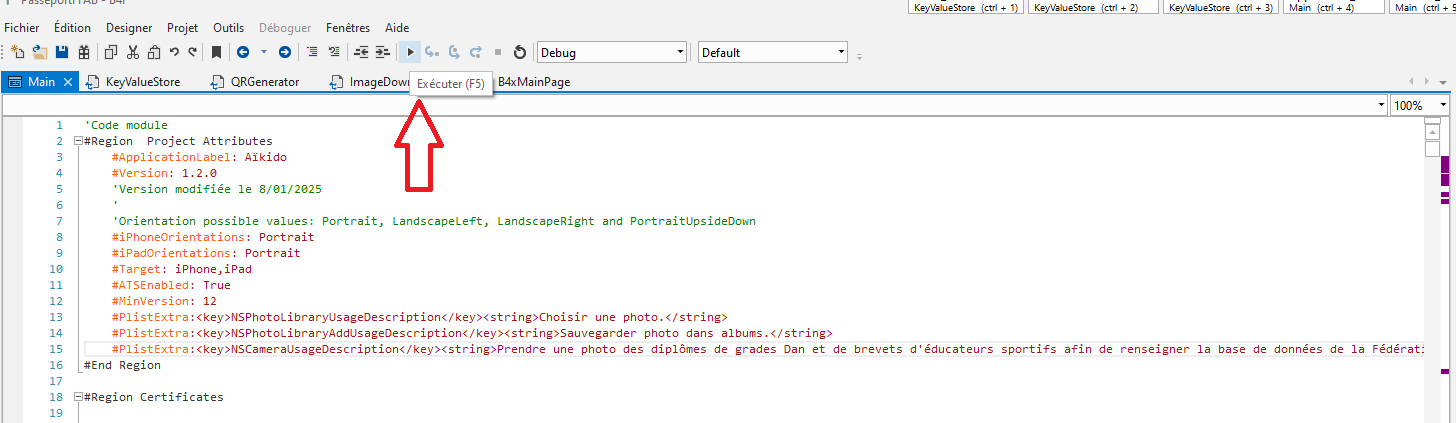
Task: Open the module tabs list dropdown arrow
Action: (1443, 82)
